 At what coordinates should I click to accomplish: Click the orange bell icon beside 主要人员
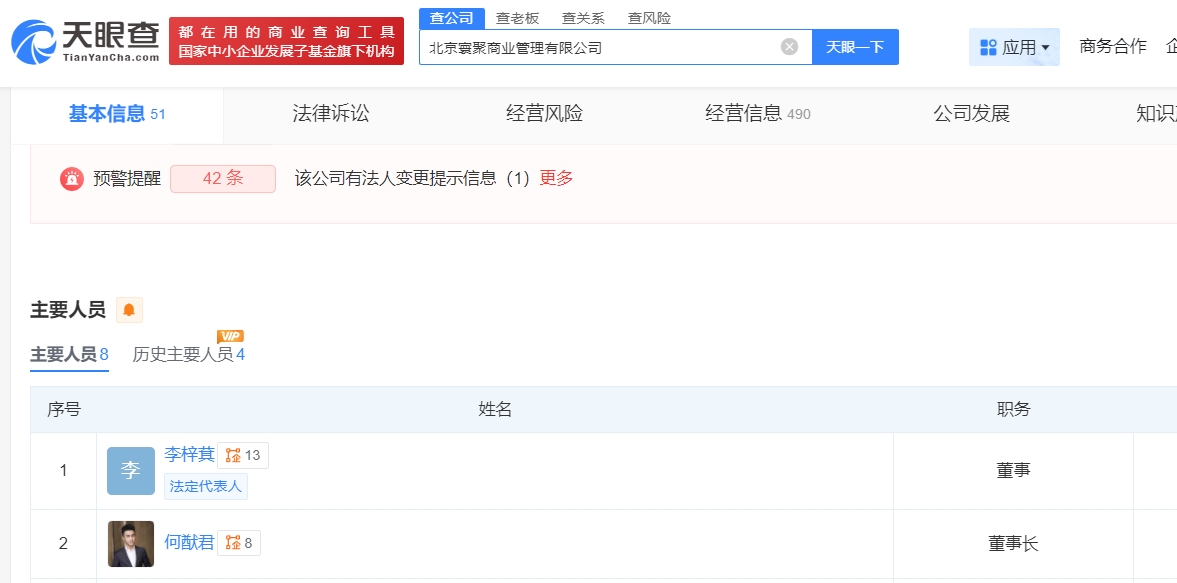[129, 310]
